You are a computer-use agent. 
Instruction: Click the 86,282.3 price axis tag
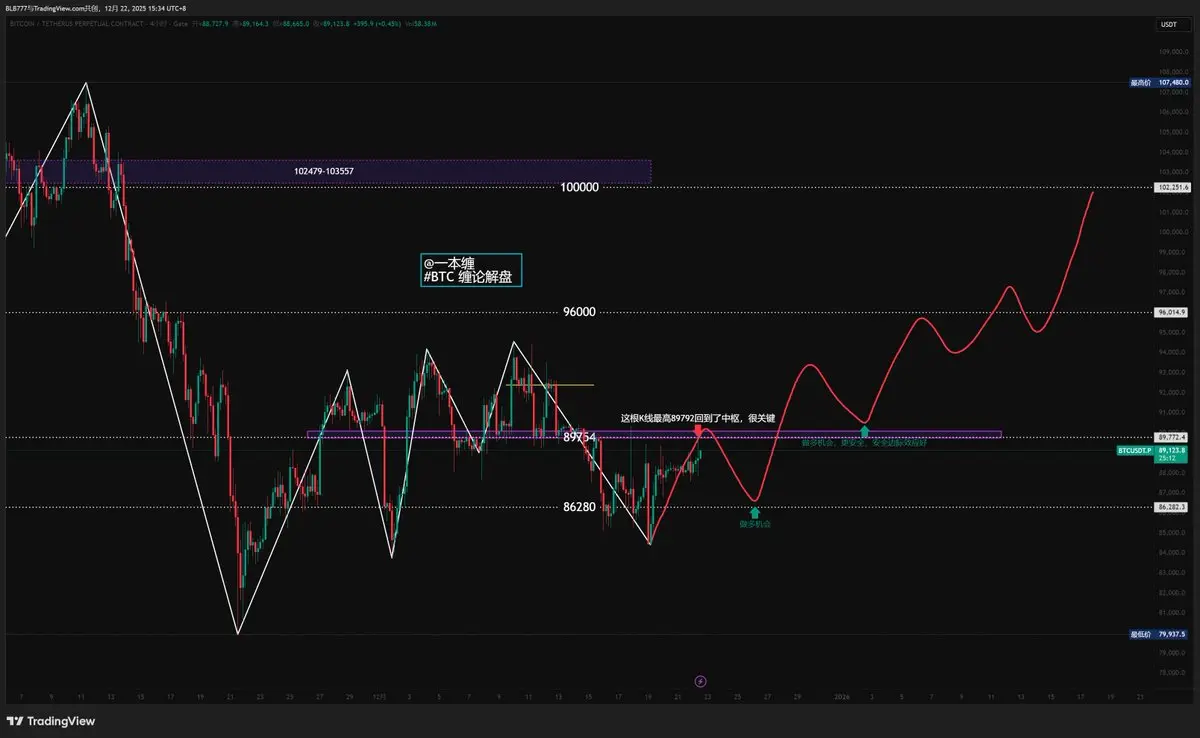click(x=1172, y=507)
